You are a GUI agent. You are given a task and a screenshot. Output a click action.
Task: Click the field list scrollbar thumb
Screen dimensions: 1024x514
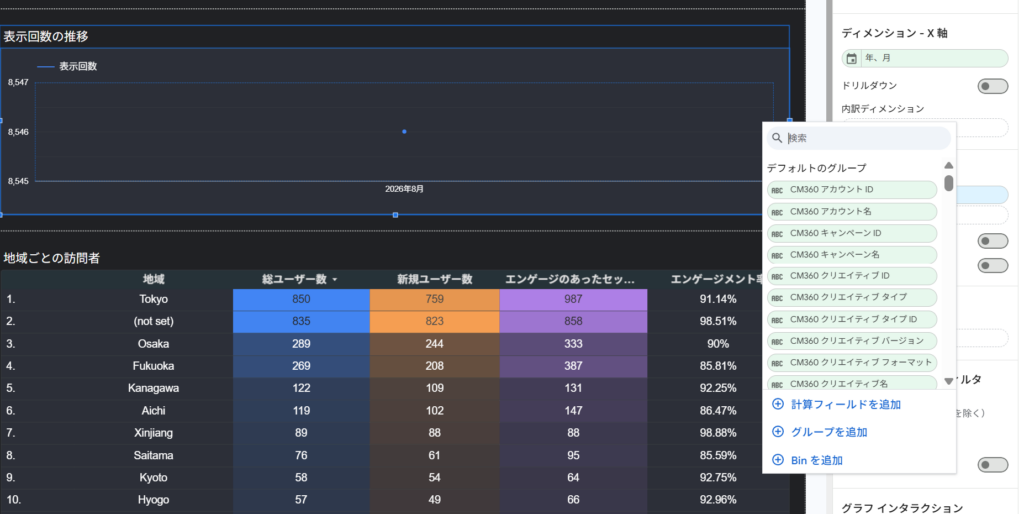point(949,184)
